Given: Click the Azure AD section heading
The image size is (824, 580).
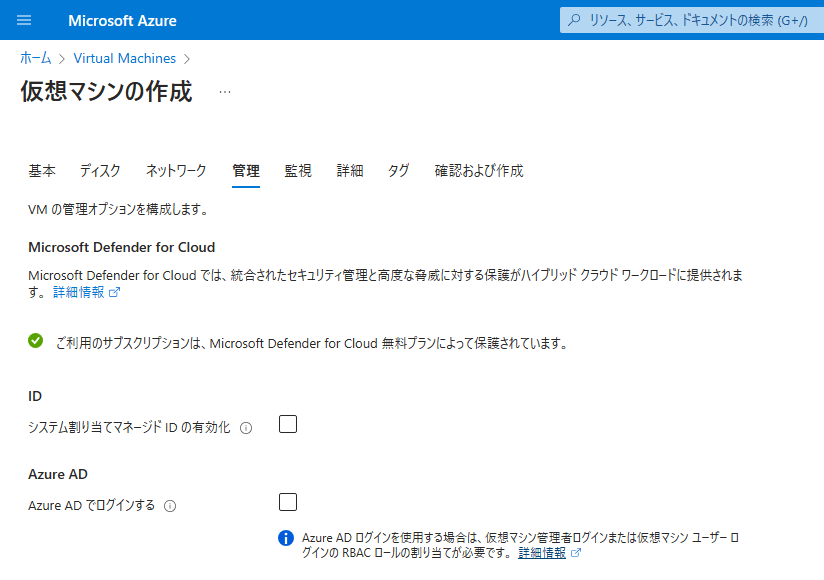Looking at the screenshot, I should tap(58, 474).
